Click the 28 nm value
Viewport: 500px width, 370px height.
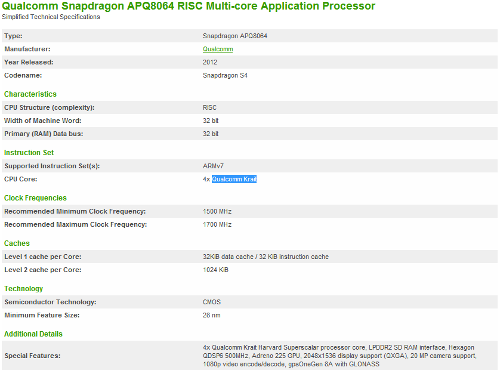[211, 315]
